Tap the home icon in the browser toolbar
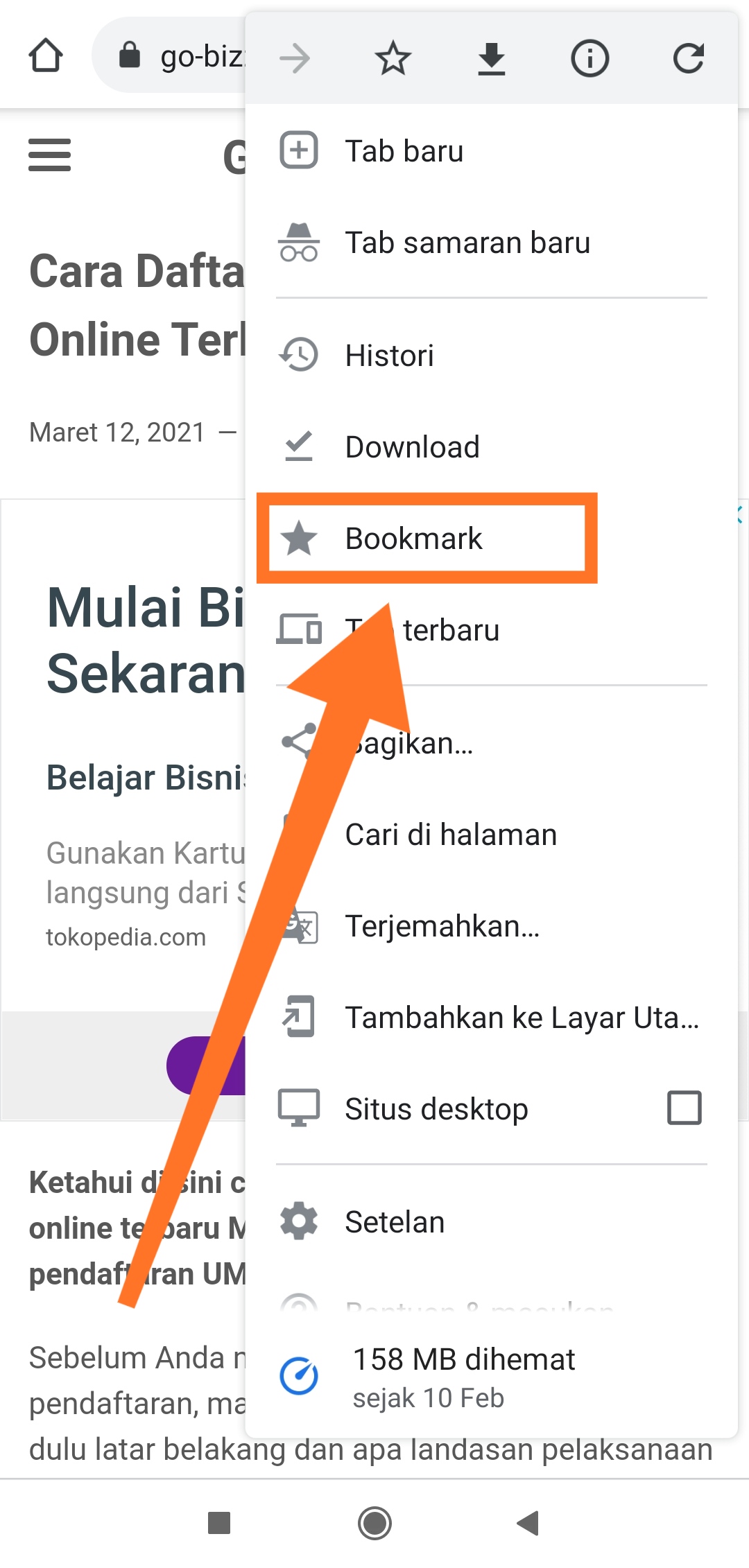 click(x=46, y=56)
